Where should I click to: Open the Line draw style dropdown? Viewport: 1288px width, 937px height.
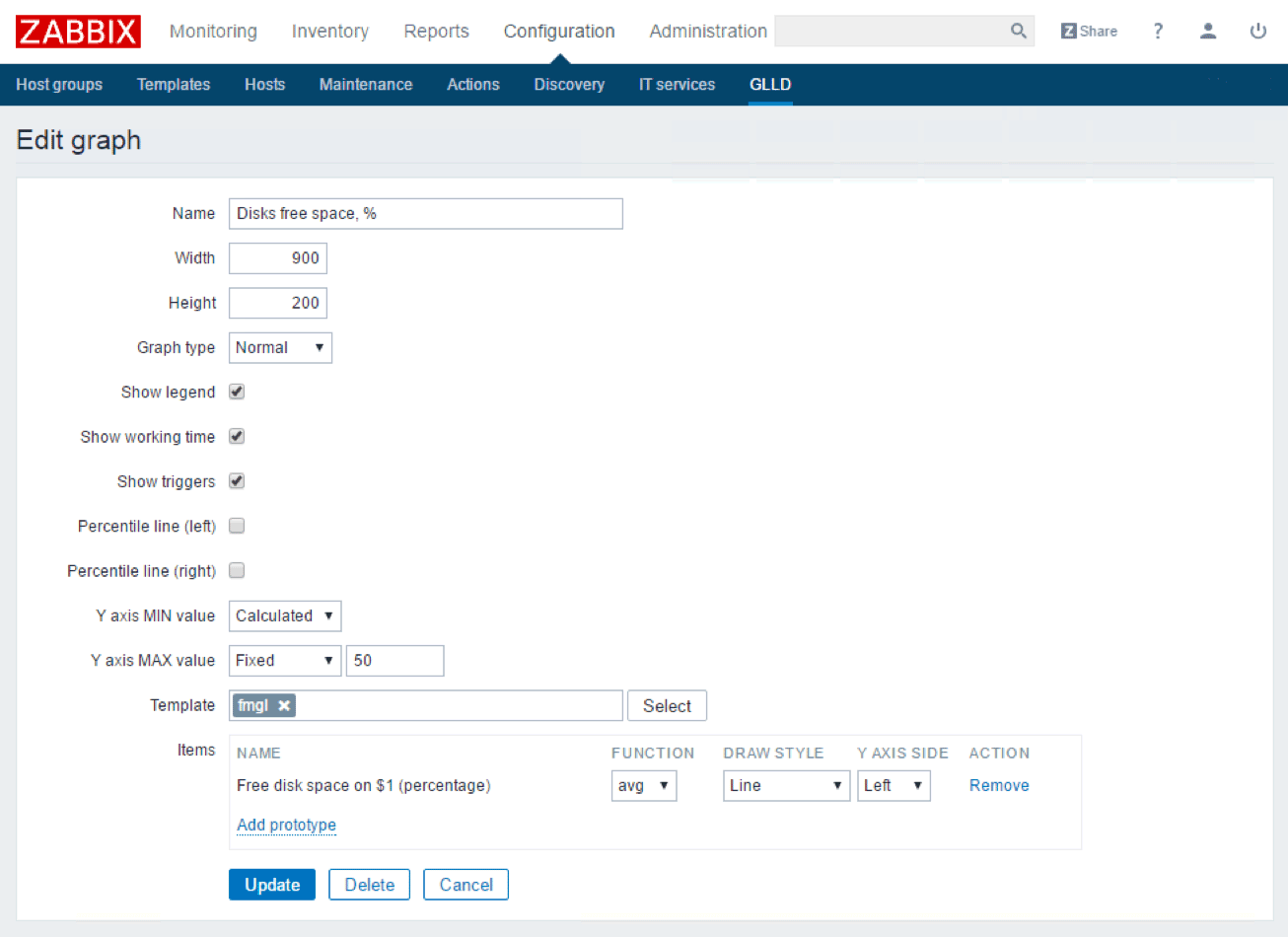pyautogui.click(x=786, y=785)
